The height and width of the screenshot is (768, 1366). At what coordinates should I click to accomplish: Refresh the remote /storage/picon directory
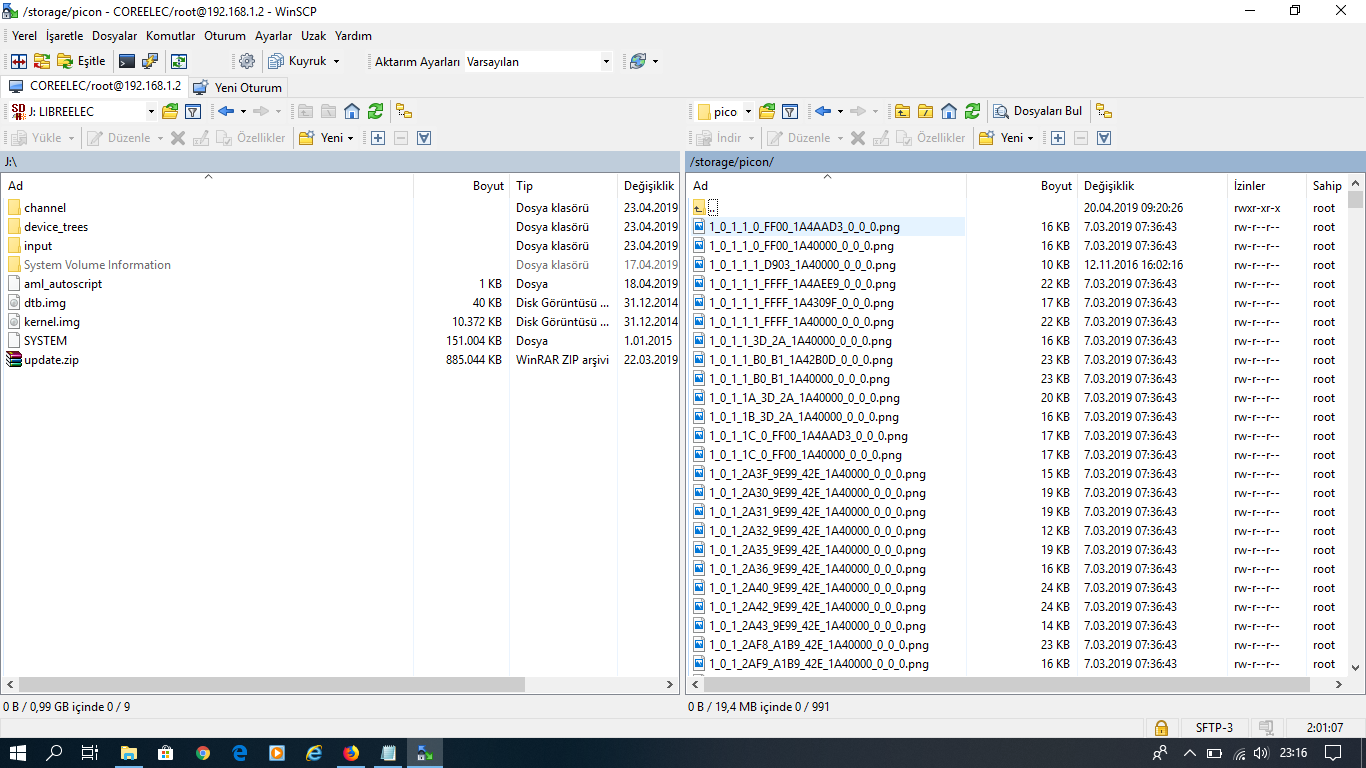pos(972,111)
